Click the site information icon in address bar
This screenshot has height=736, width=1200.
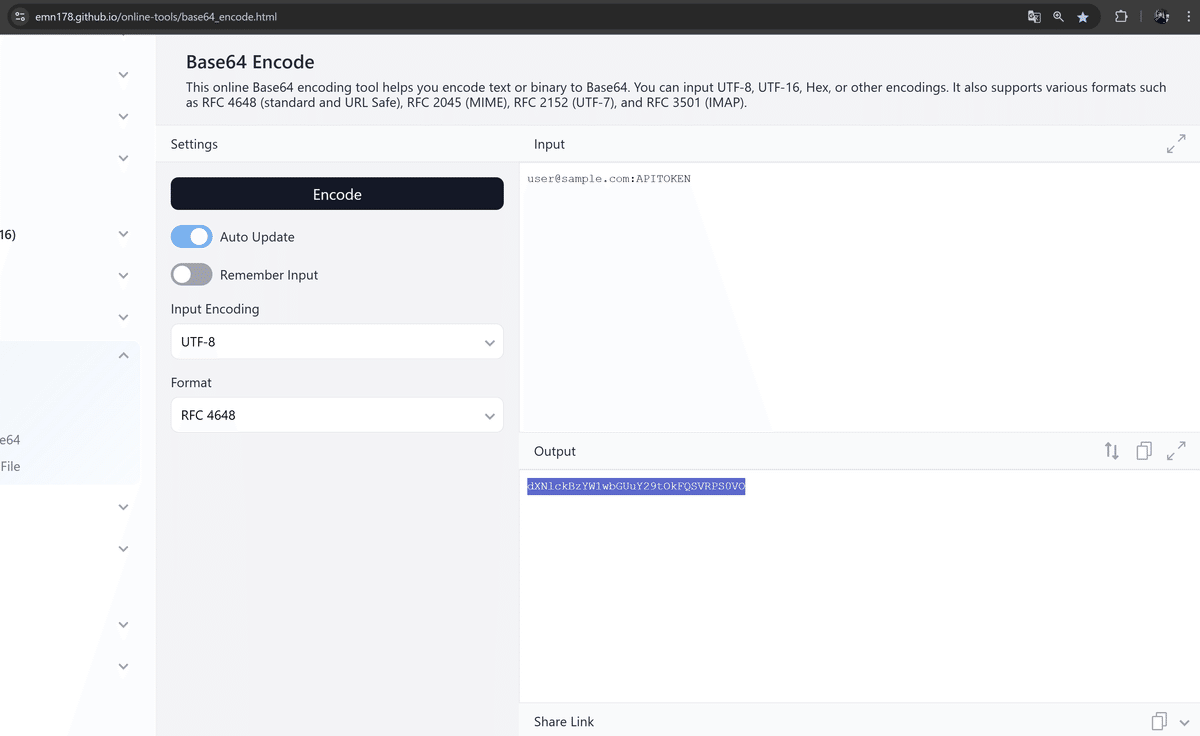click(20, 17)
